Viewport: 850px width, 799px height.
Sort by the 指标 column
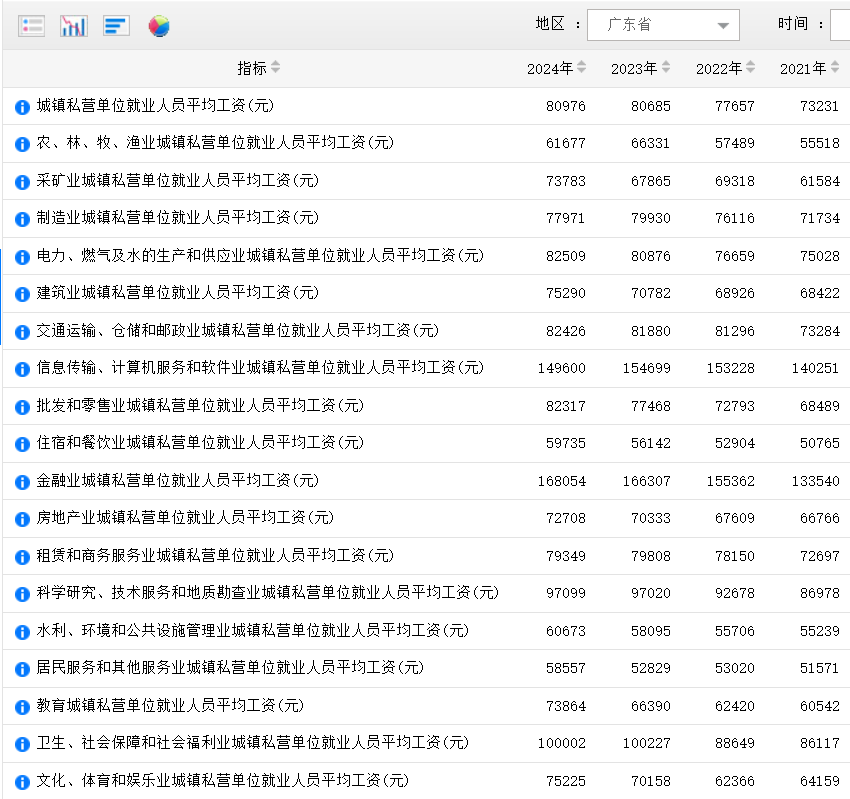coord(275,67)
